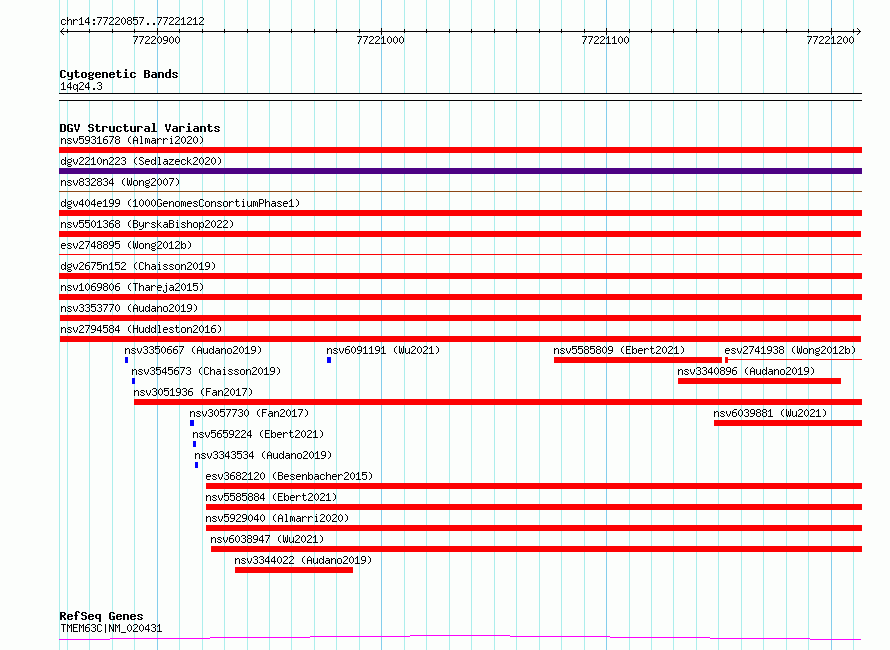This screenshot has width=890, height=650.
Task: Click the red bar under esv3682120
Action: [534, 486]
